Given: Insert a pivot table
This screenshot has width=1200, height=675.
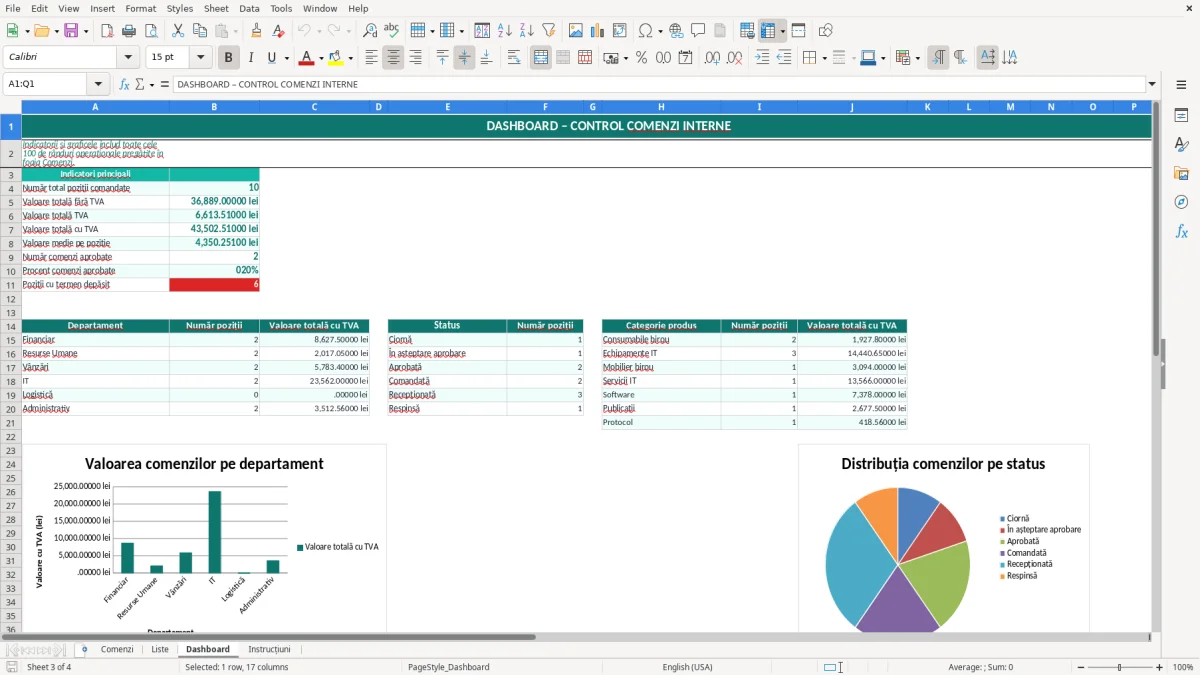Looking at the screenshot, I should click(620, 31).
